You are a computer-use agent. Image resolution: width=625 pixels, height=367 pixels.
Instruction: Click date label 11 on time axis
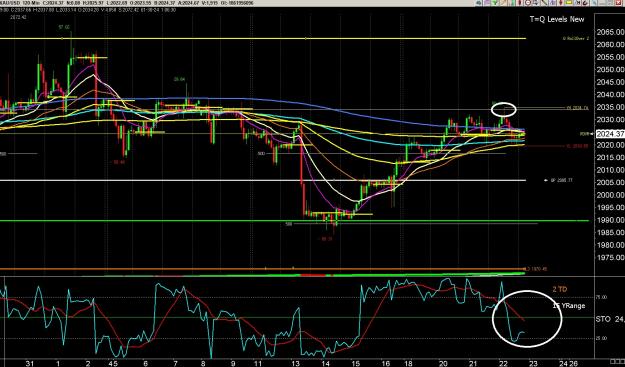259,363
